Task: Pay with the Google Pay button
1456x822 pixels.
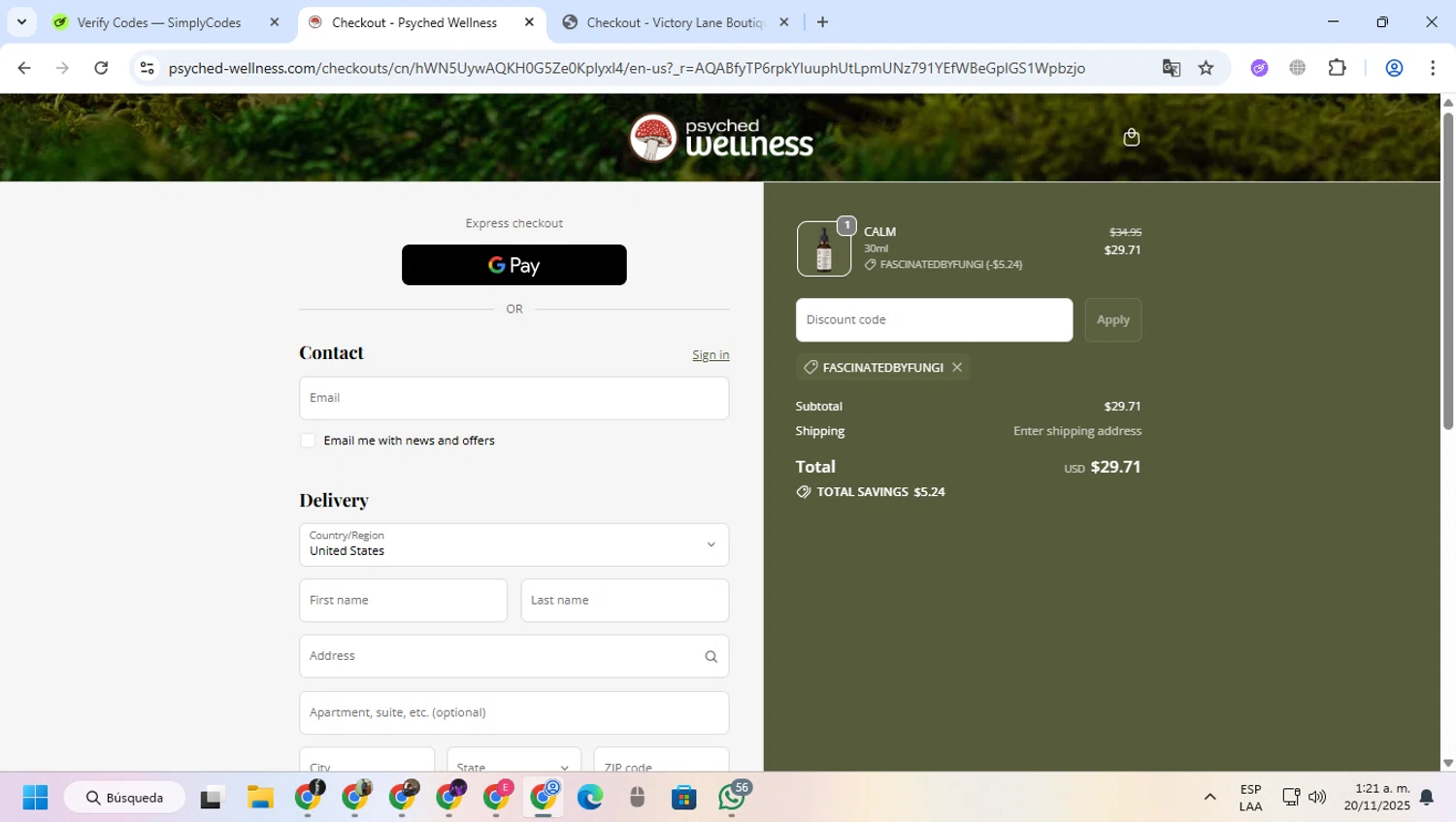Action: tap(514, 265)
